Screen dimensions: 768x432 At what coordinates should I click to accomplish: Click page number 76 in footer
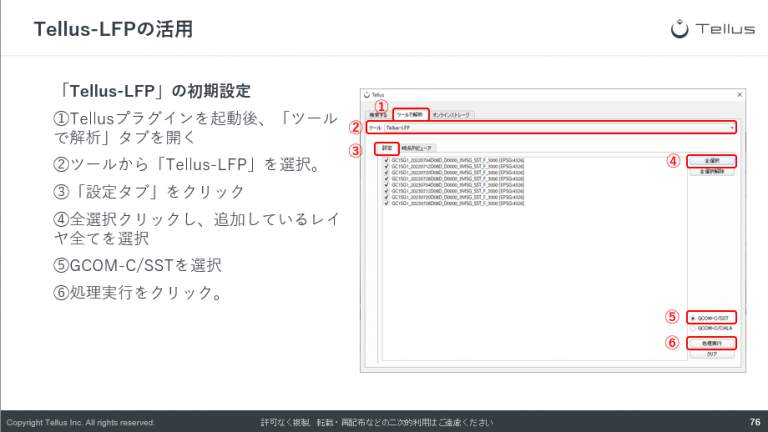point(755,422)
